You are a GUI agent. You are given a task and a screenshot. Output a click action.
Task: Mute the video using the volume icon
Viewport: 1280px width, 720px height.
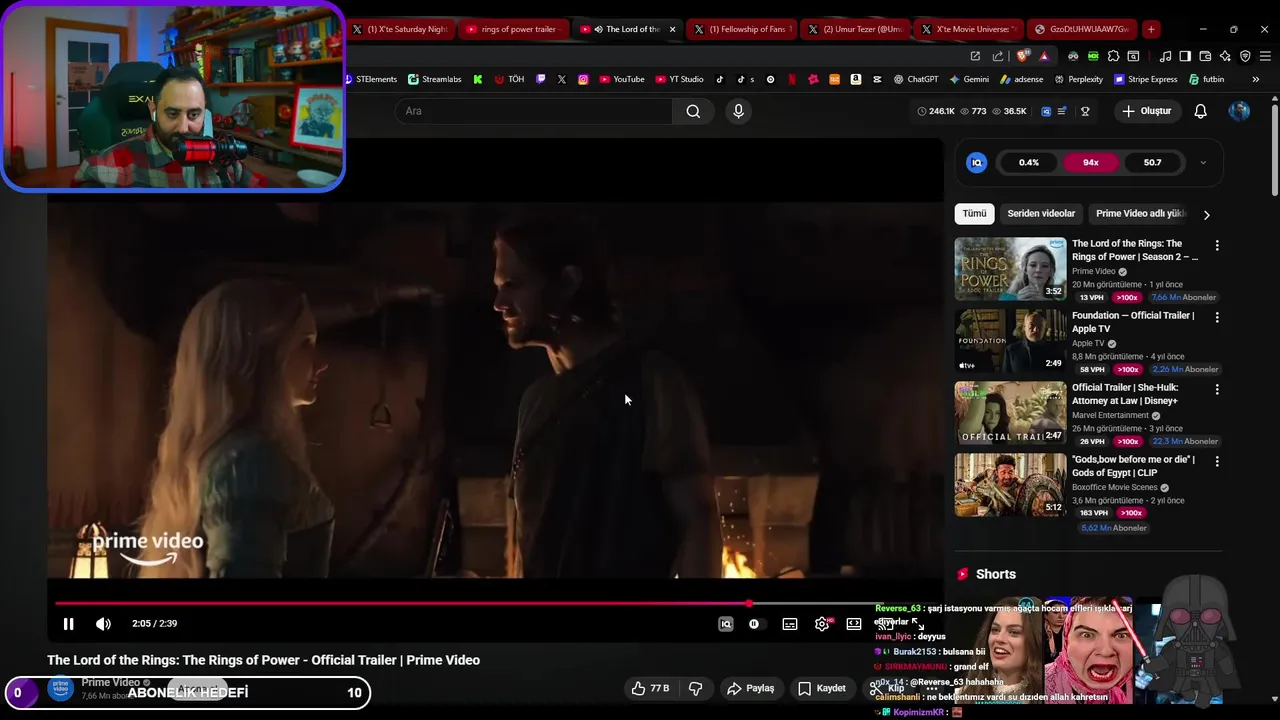[x=103, y=624]
